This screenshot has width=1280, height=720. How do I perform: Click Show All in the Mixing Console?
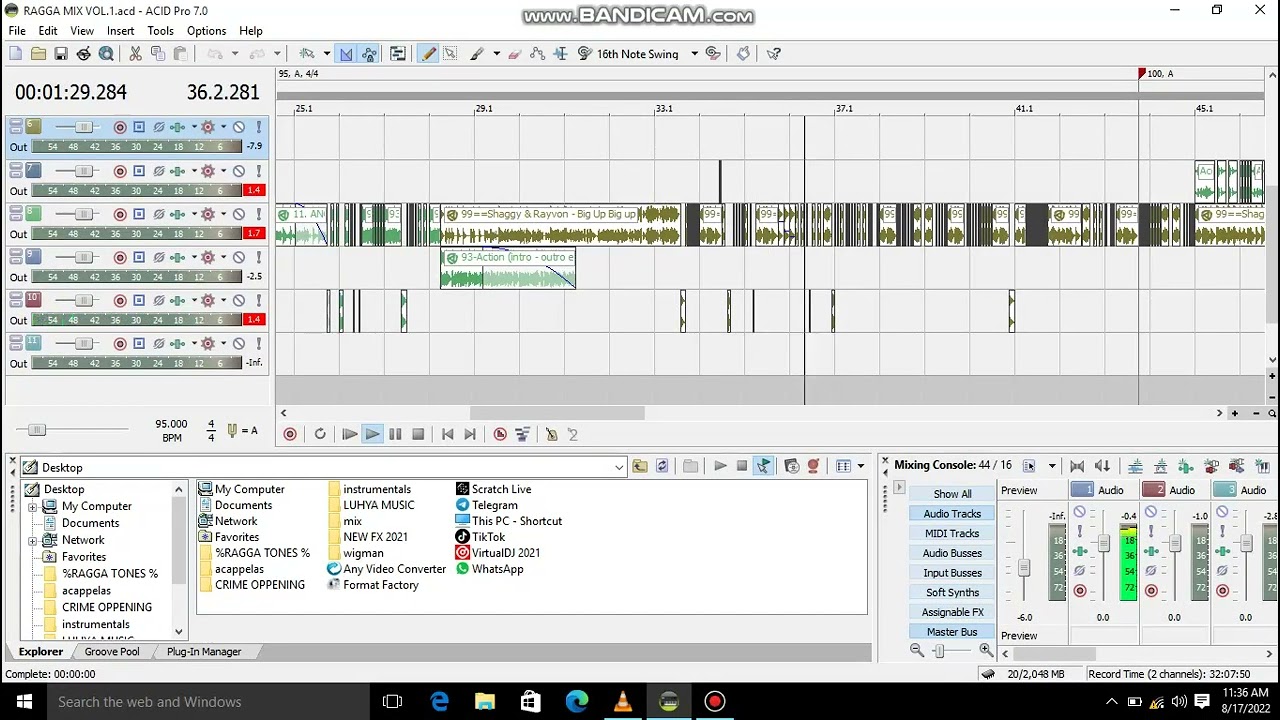[x=952, y=494]
